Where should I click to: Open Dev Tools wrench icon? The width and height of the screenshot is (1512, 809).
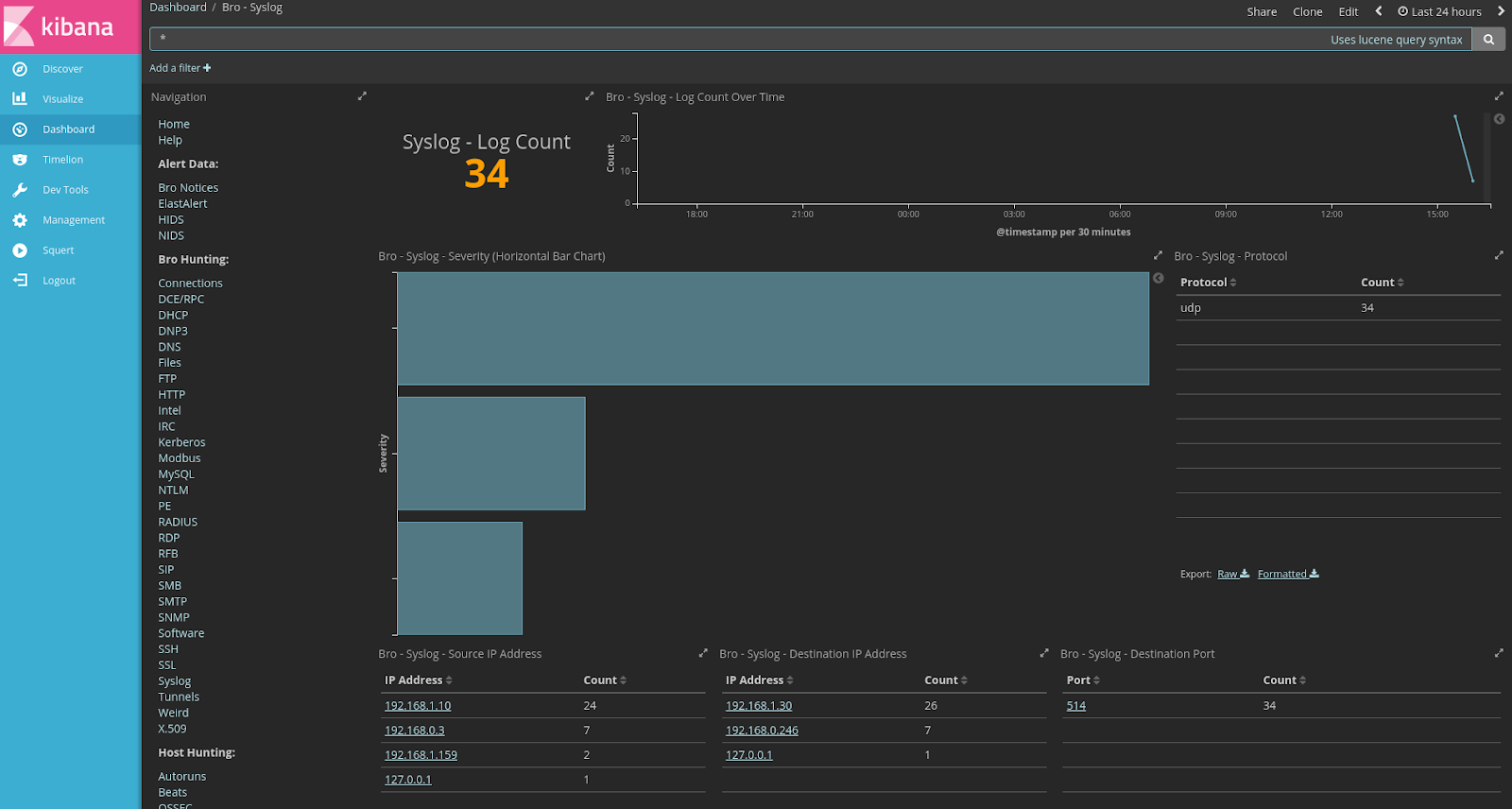pos(20,190)
